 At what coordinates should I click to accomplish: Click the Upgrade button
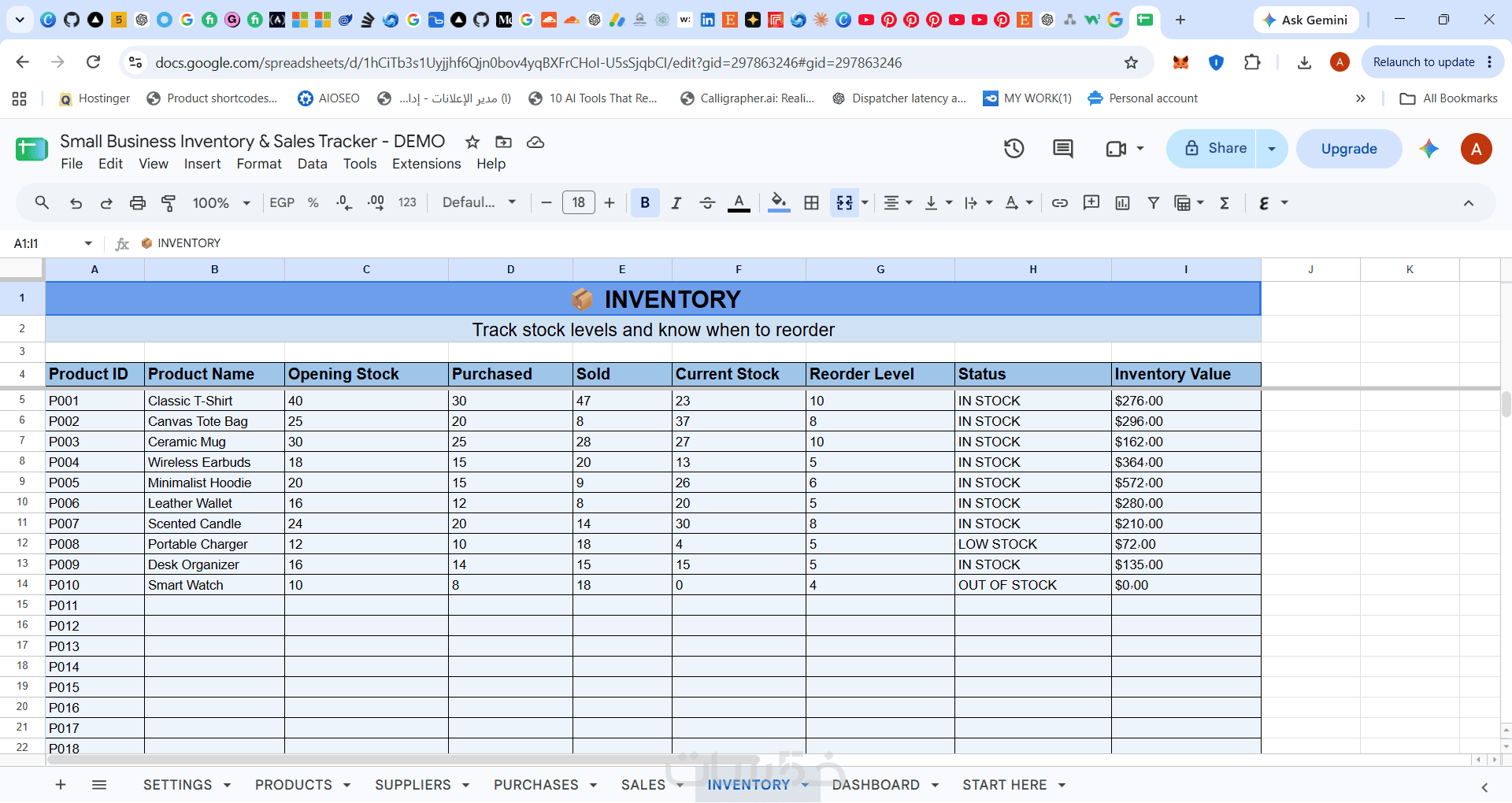(x=1349, y=149)
